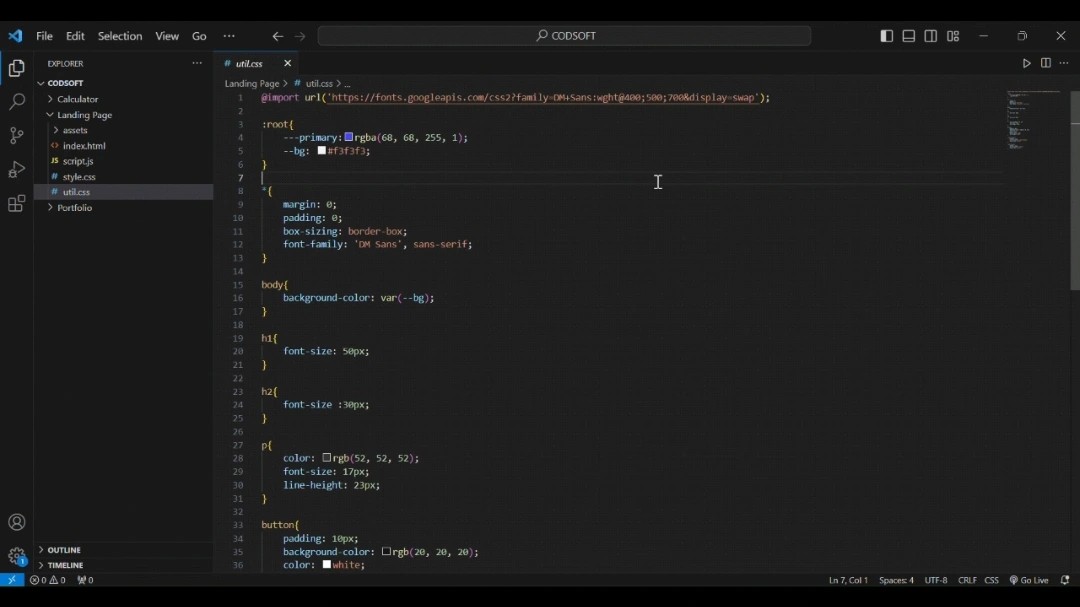The height and width of the screenshot is (607, 1080).
Task: Click the CODSOFT command center search box
Action: [x=564, y=36]
